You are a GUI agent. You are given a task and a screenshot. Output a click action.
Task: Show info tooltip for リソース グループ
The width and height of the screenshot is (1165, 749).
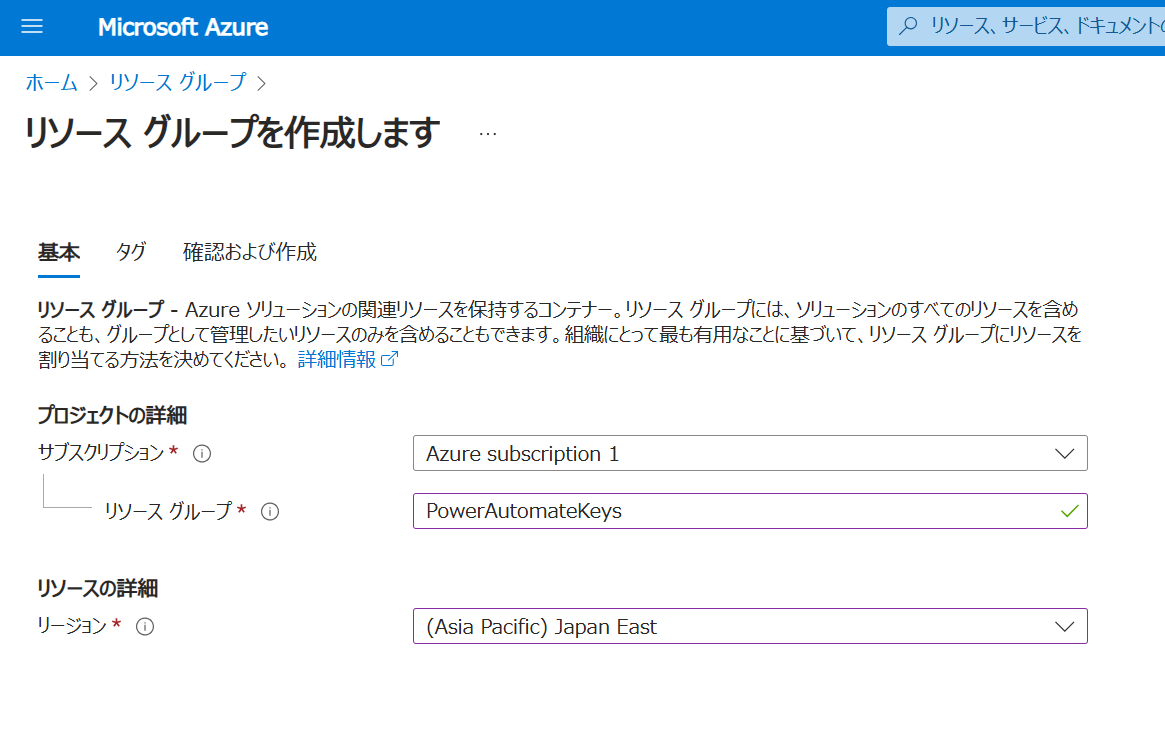coord(270,512)
